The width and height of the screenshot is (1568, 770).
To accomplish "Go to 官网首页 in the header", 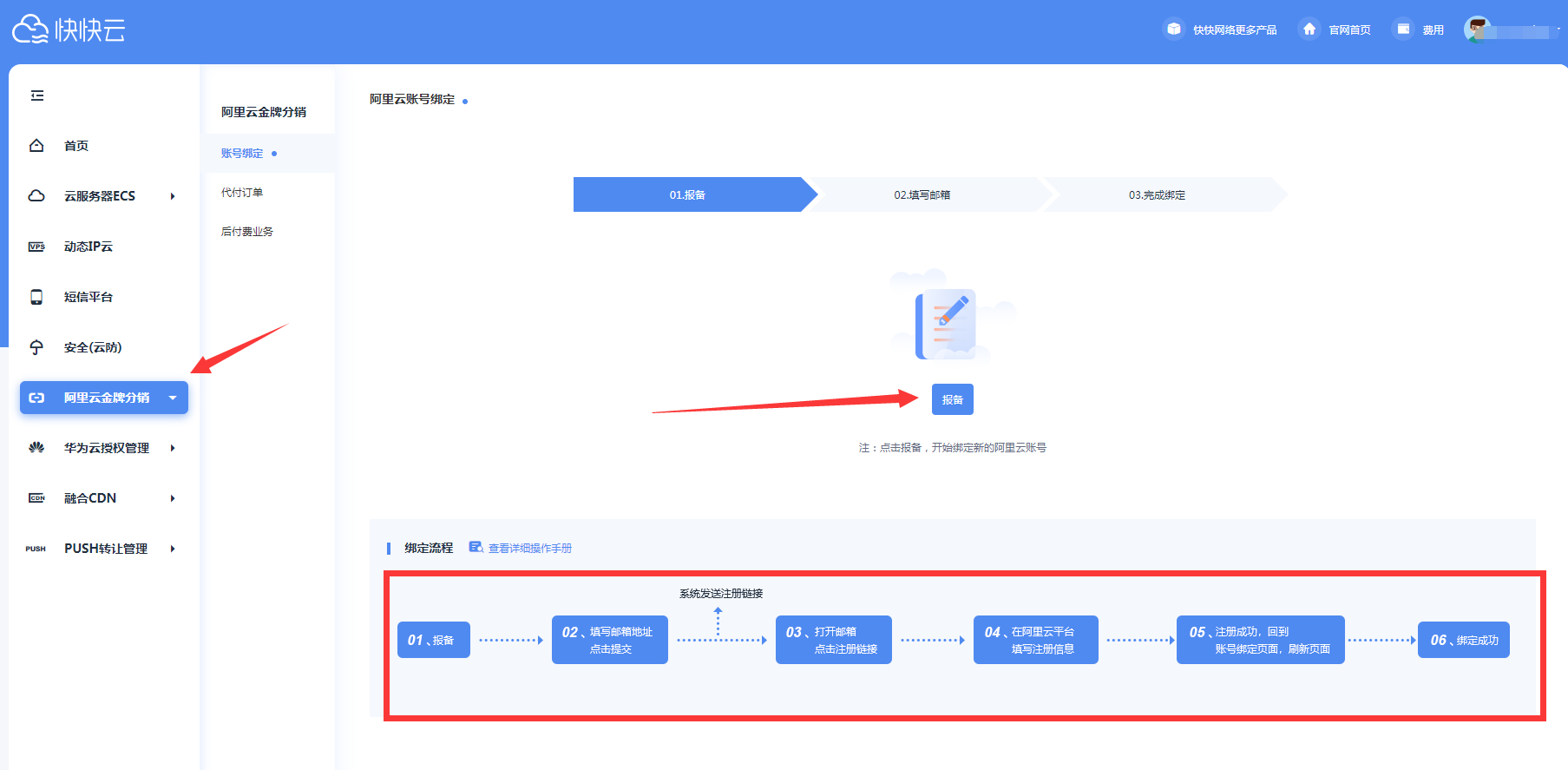I will point(1348,30).
